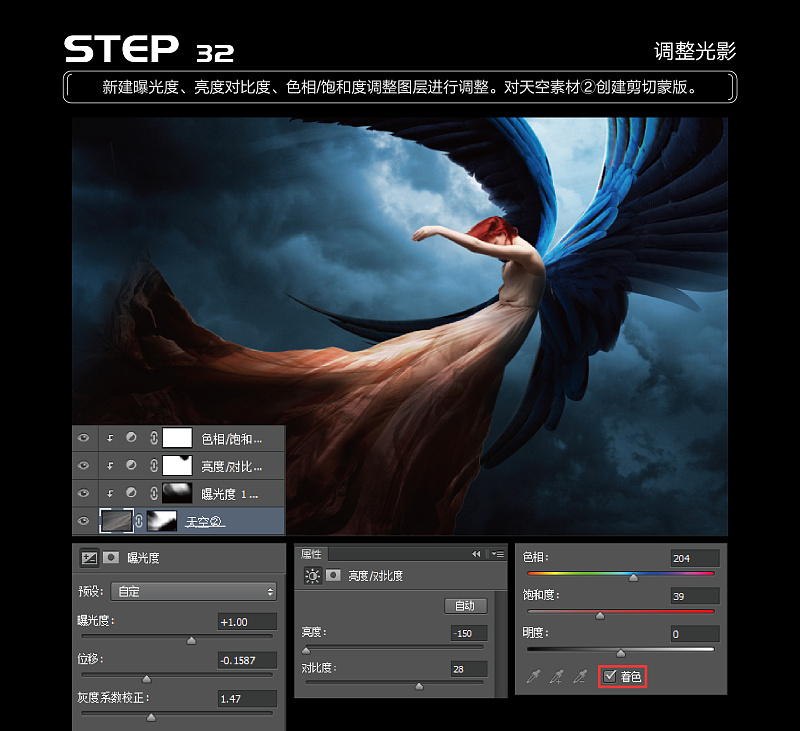
Task: Click the 亮度/对比 adjustment layer adjustment icon
Action: [x=131, y=463]
